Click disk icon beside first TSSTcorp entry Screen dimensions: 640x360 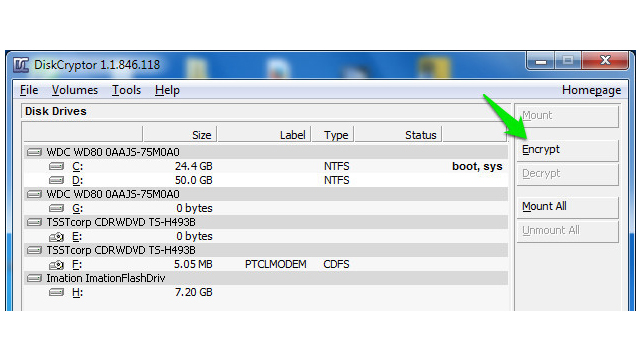click(34, 222)
